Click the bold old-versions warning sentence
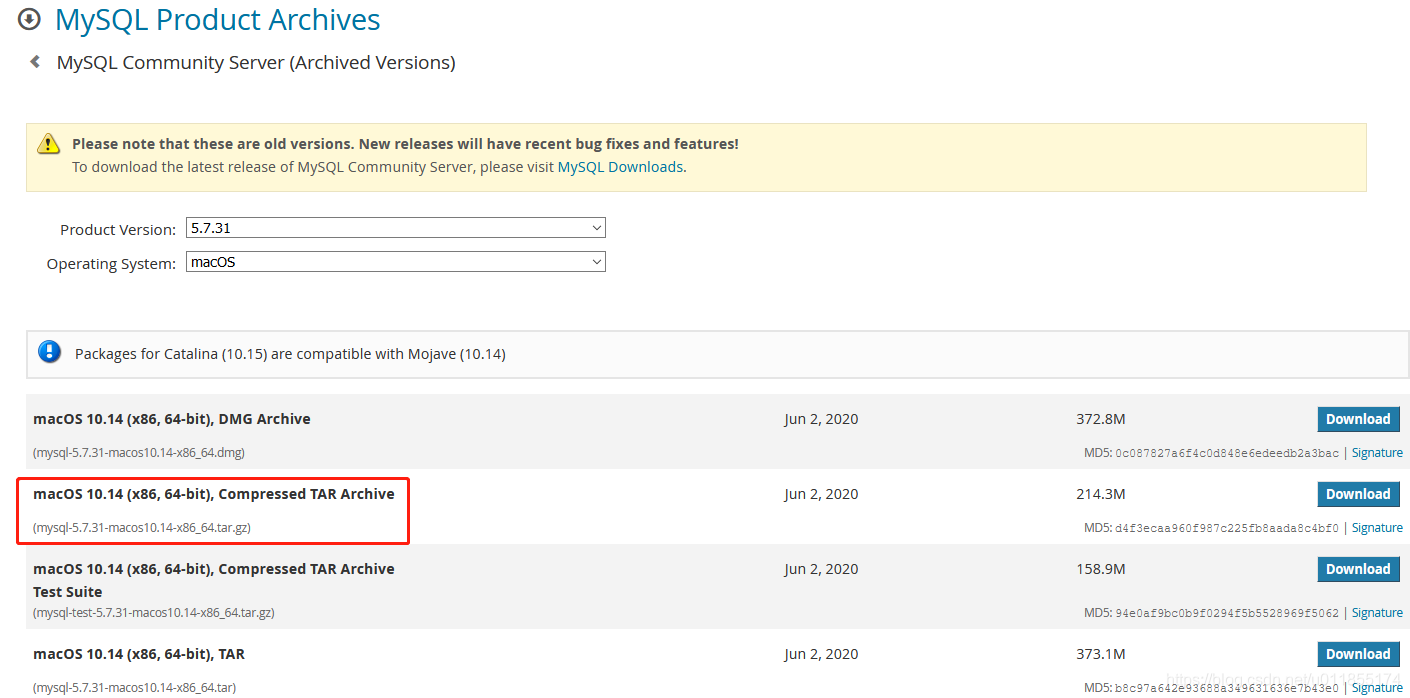 [x=405, y=144]
